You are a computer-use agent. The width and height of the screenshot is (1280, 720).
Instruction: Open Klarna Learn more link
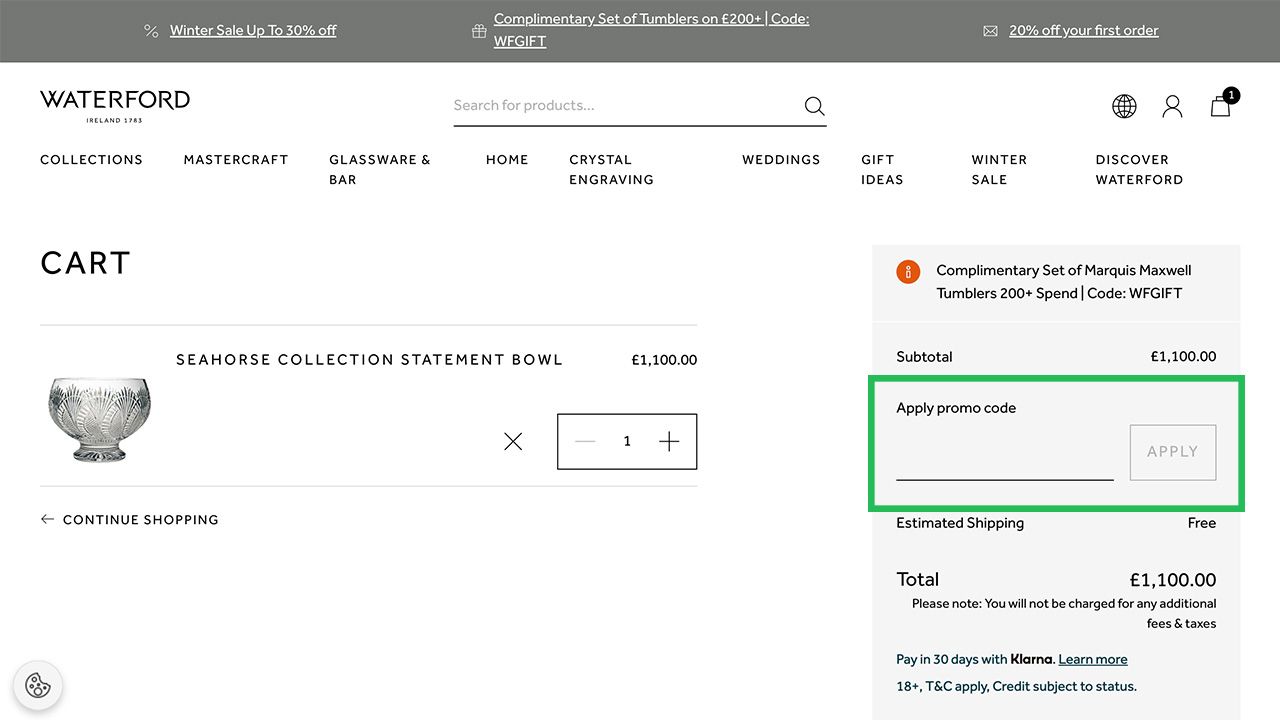(x=1092, y=660)
